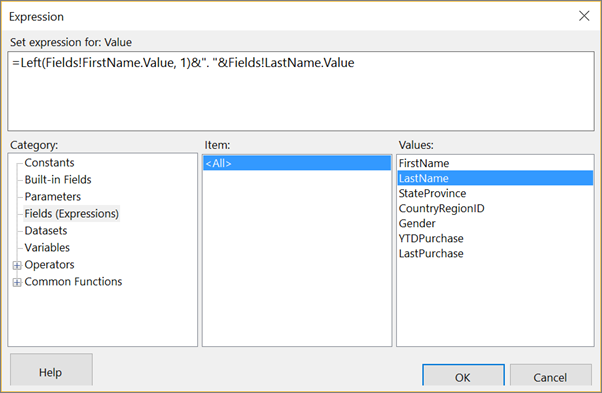Select the YTDPurchase value
Viewport: 602px width, 393px height.
pos(495,238)
